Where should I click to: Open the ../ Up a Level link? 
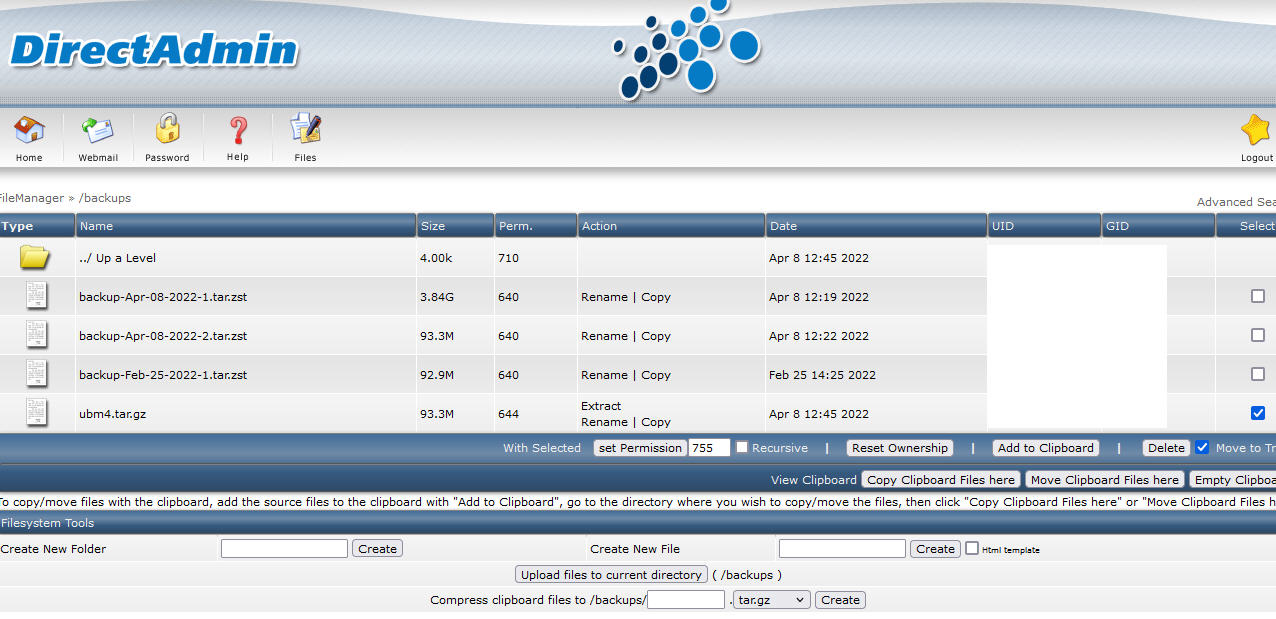118,258
